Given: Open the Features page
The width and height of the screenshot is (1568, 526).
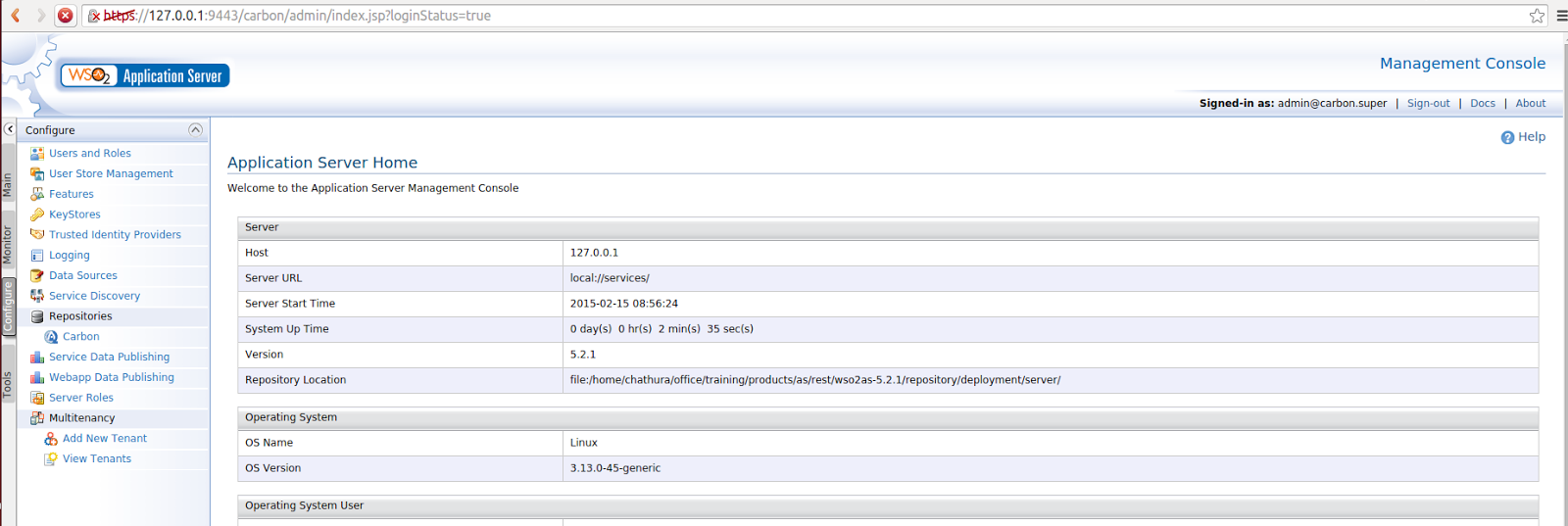Looking at the screenshot, I should (72, 194).
